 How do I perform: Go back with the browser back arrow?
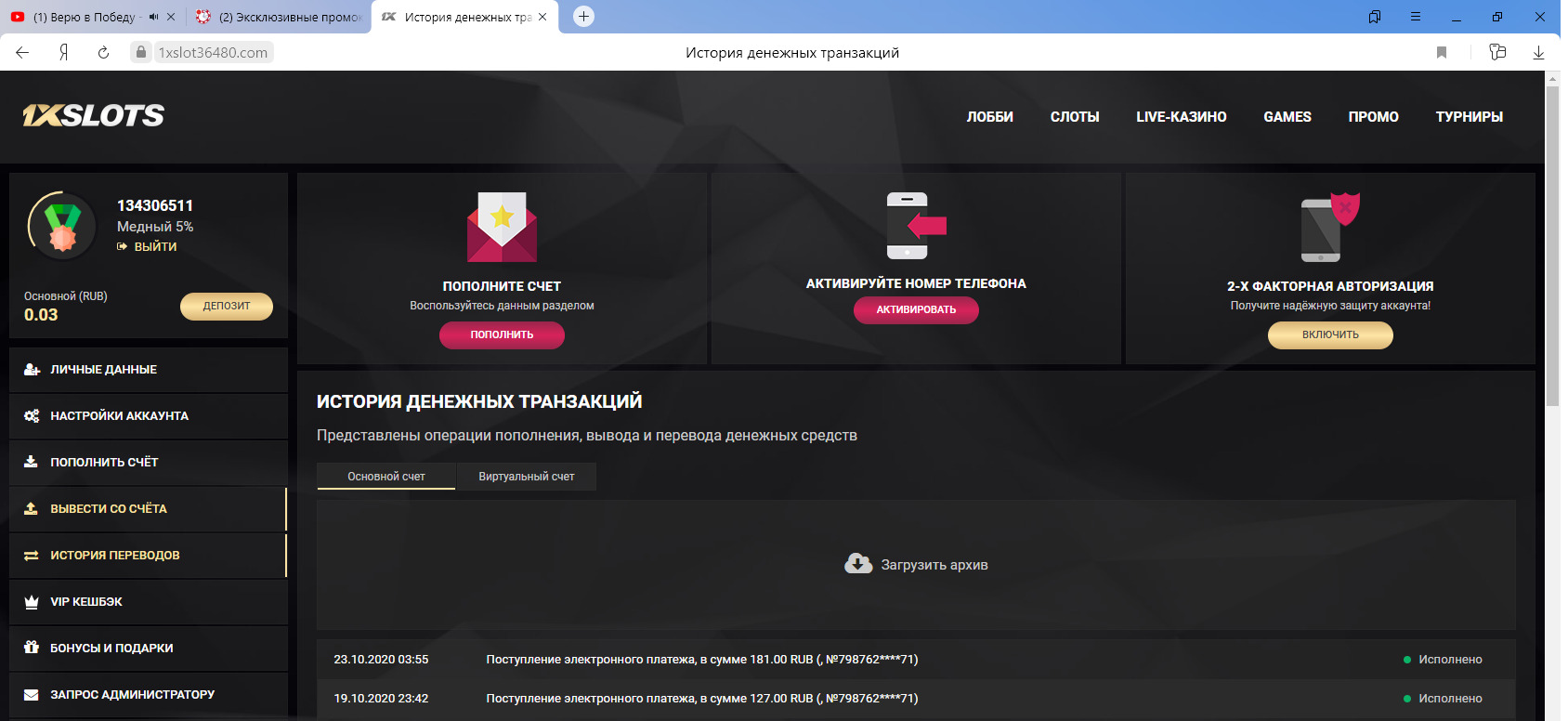click(x=22, y=52)
